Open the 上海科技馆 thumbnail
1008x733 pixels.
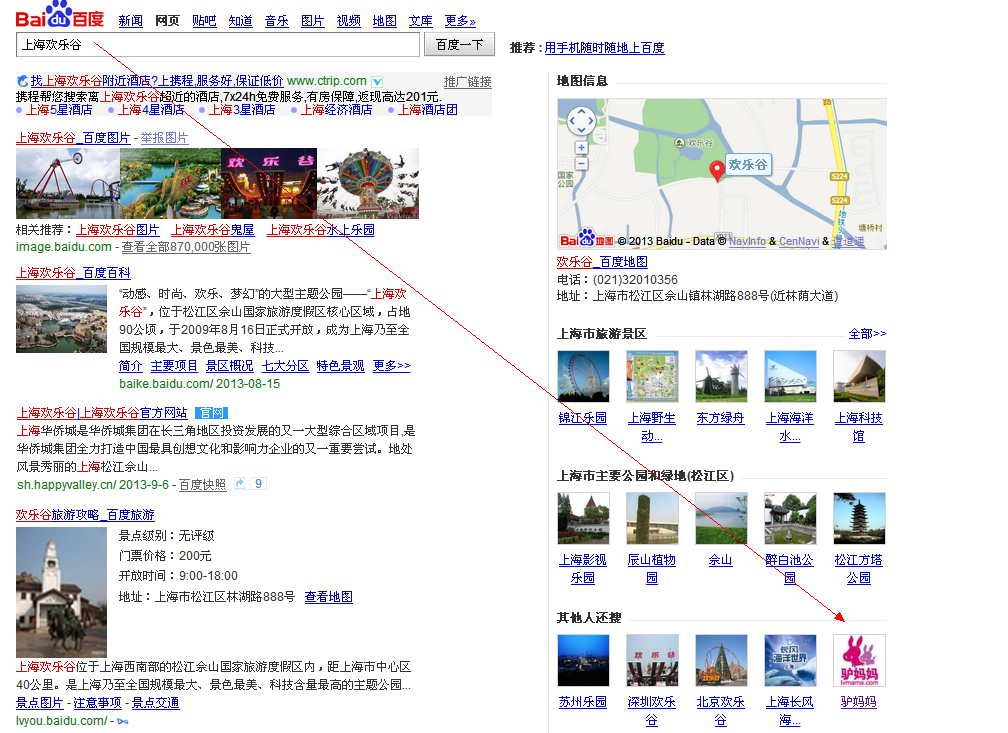pyautogui.click(x=859, y=376)
